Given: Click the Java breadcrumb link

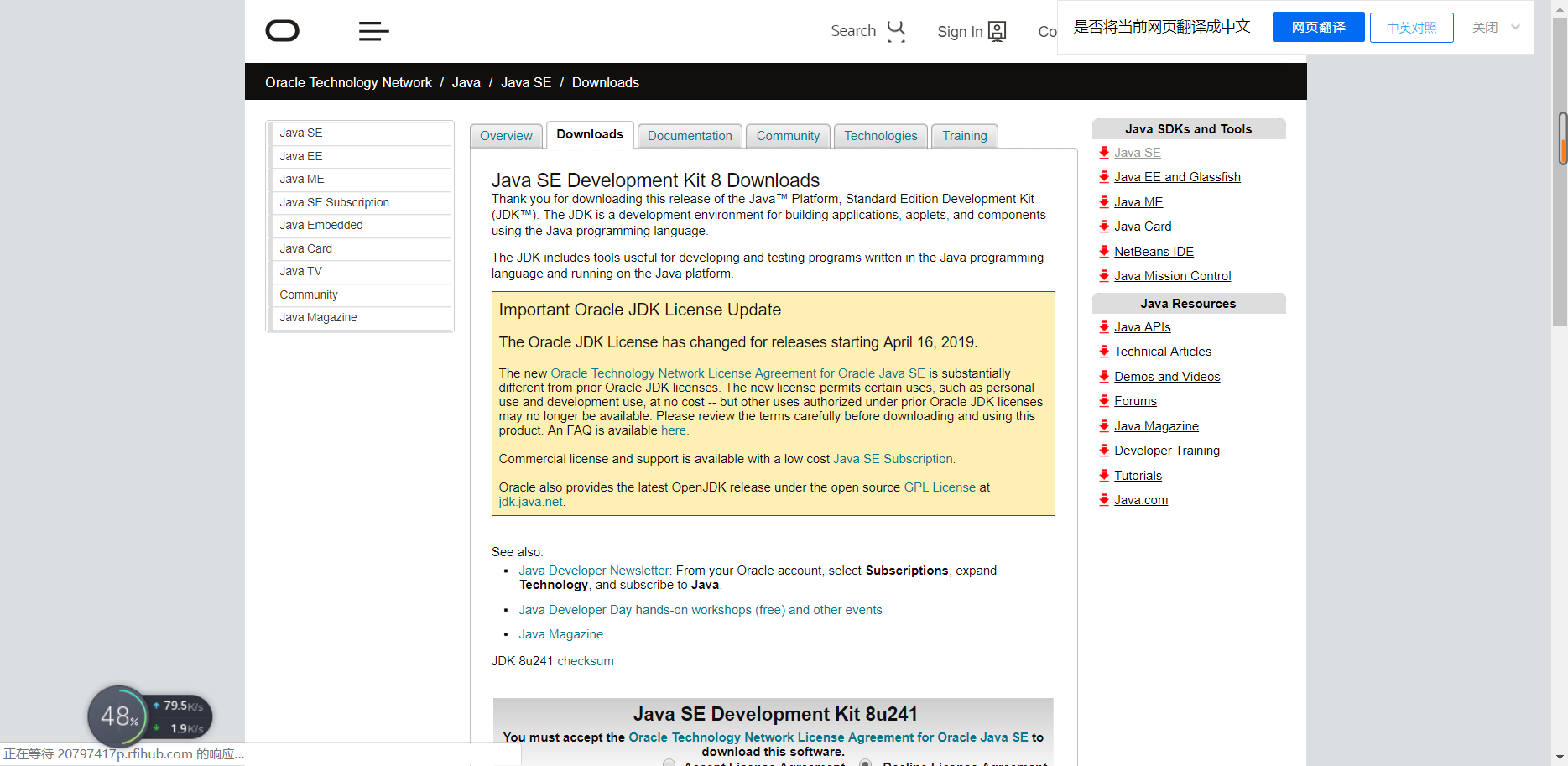Looking at the screenshot, I should [466, 82].
